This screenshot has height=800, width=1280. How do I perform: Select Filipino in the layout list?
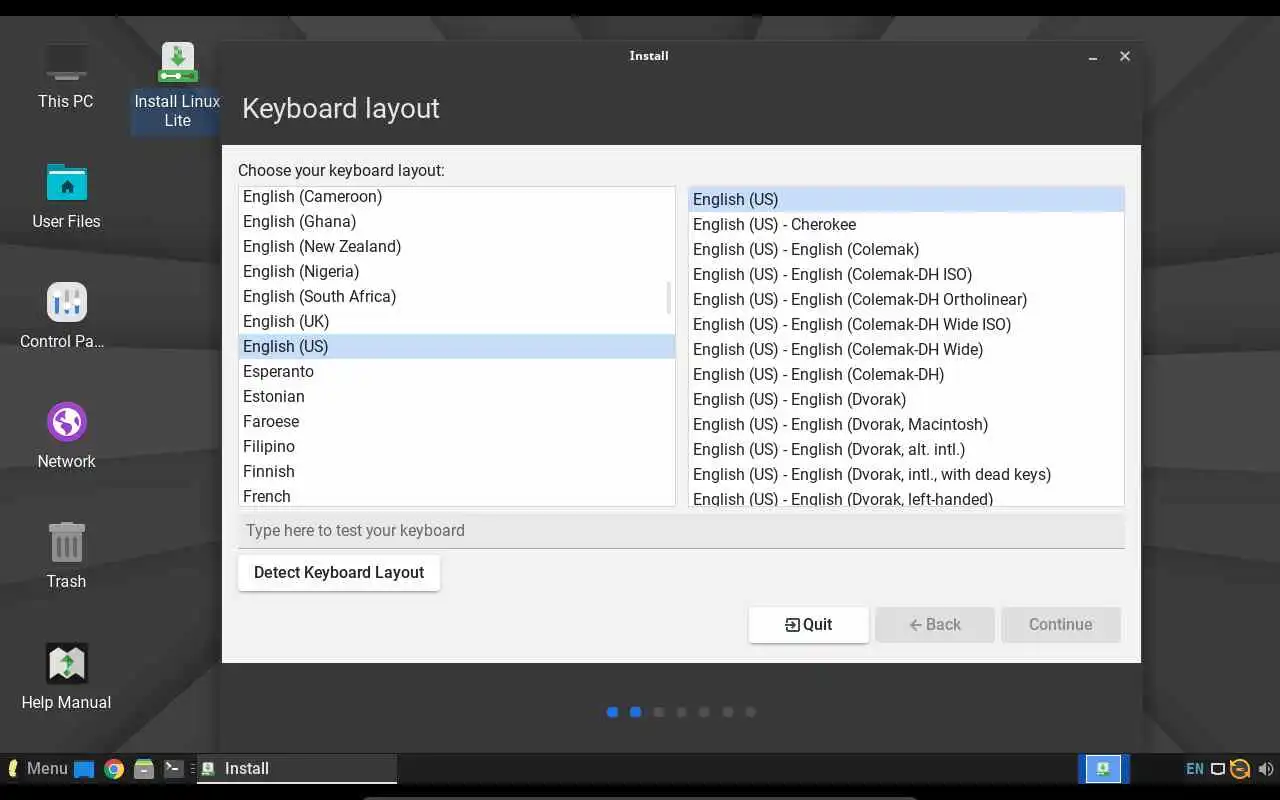click(x=457, y=446)
